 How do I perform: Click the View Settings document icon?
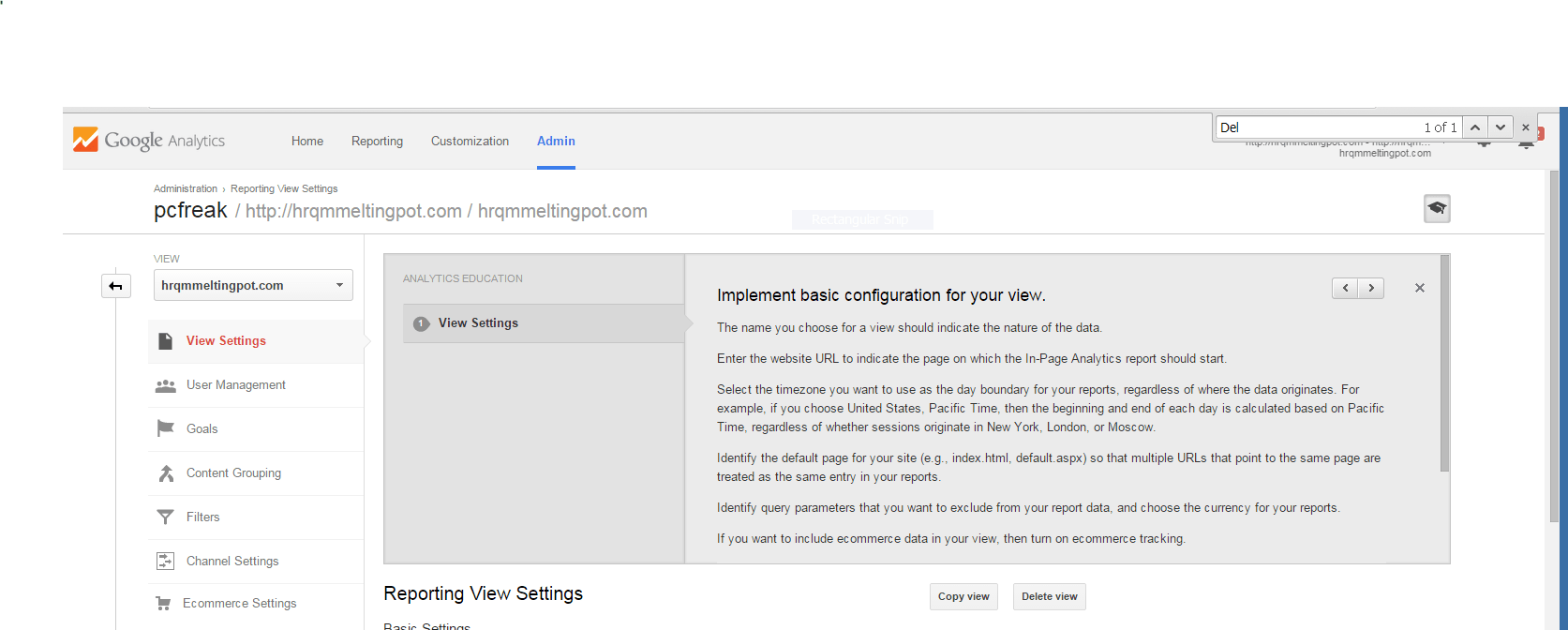166,341
